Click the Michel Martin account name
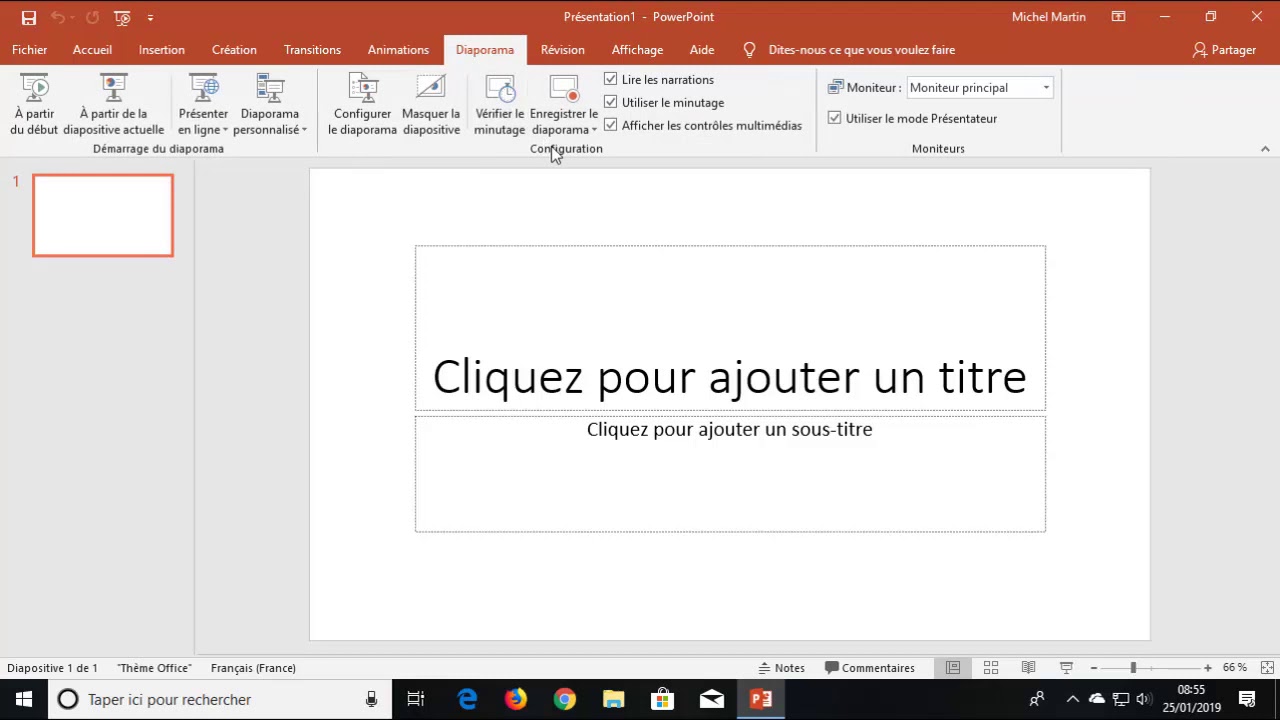Viewport: 1280px width, 720px height. click(1049, 17)
